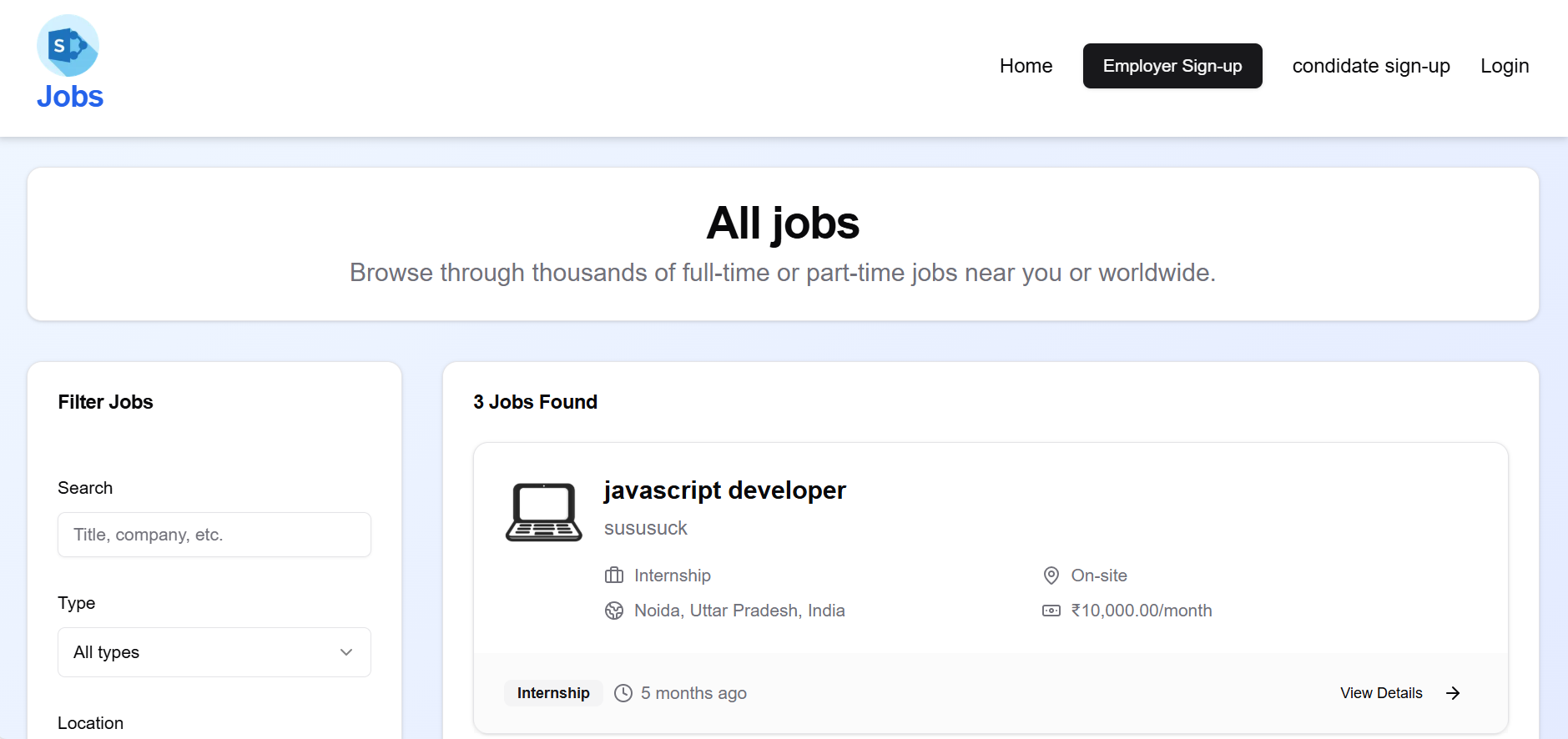Open condidate sign-up page
1568x739 pixels.
click(1370, 66)
